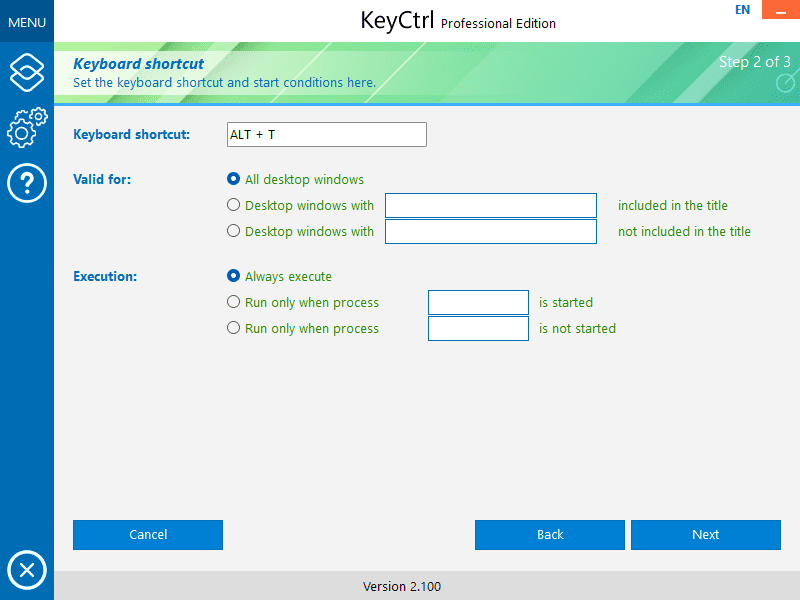Focus the Keyboard shortcut field showing ALT + T
Viewport: 800px width, 600px height.
[327, 134]
